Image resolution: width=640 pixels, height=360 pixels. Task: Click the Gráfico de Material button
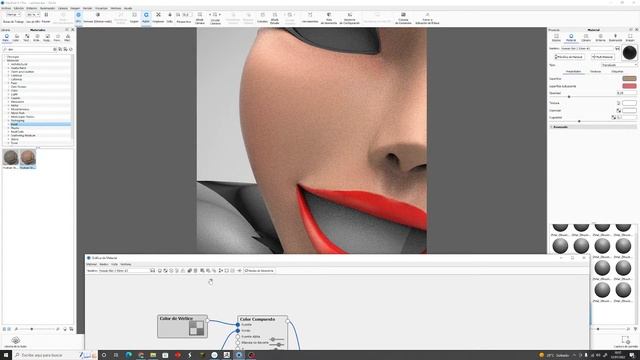point(569,57)
